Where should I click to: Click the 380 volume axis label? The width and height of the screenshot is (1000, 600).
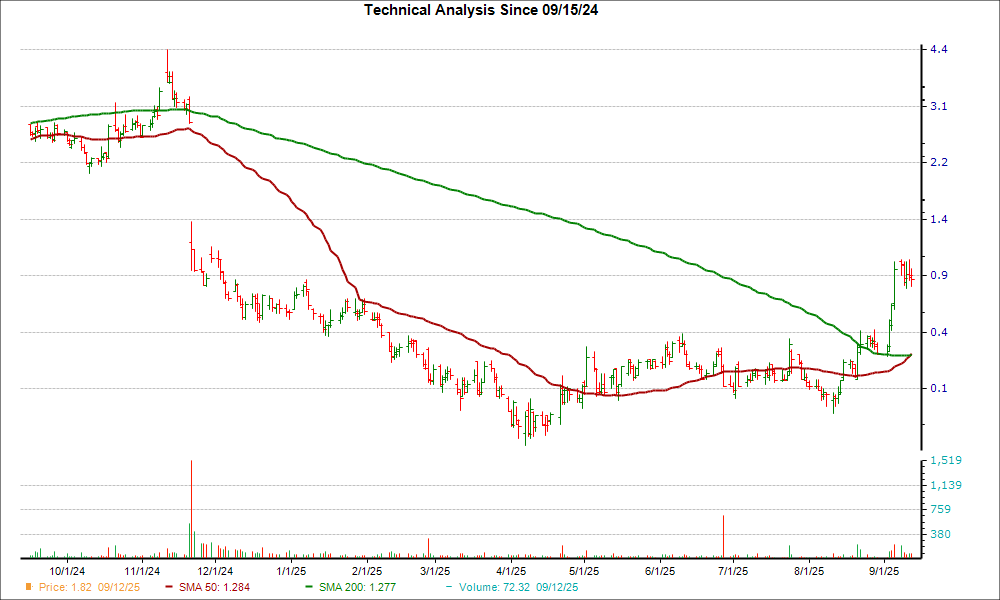(x=941, y=534)
